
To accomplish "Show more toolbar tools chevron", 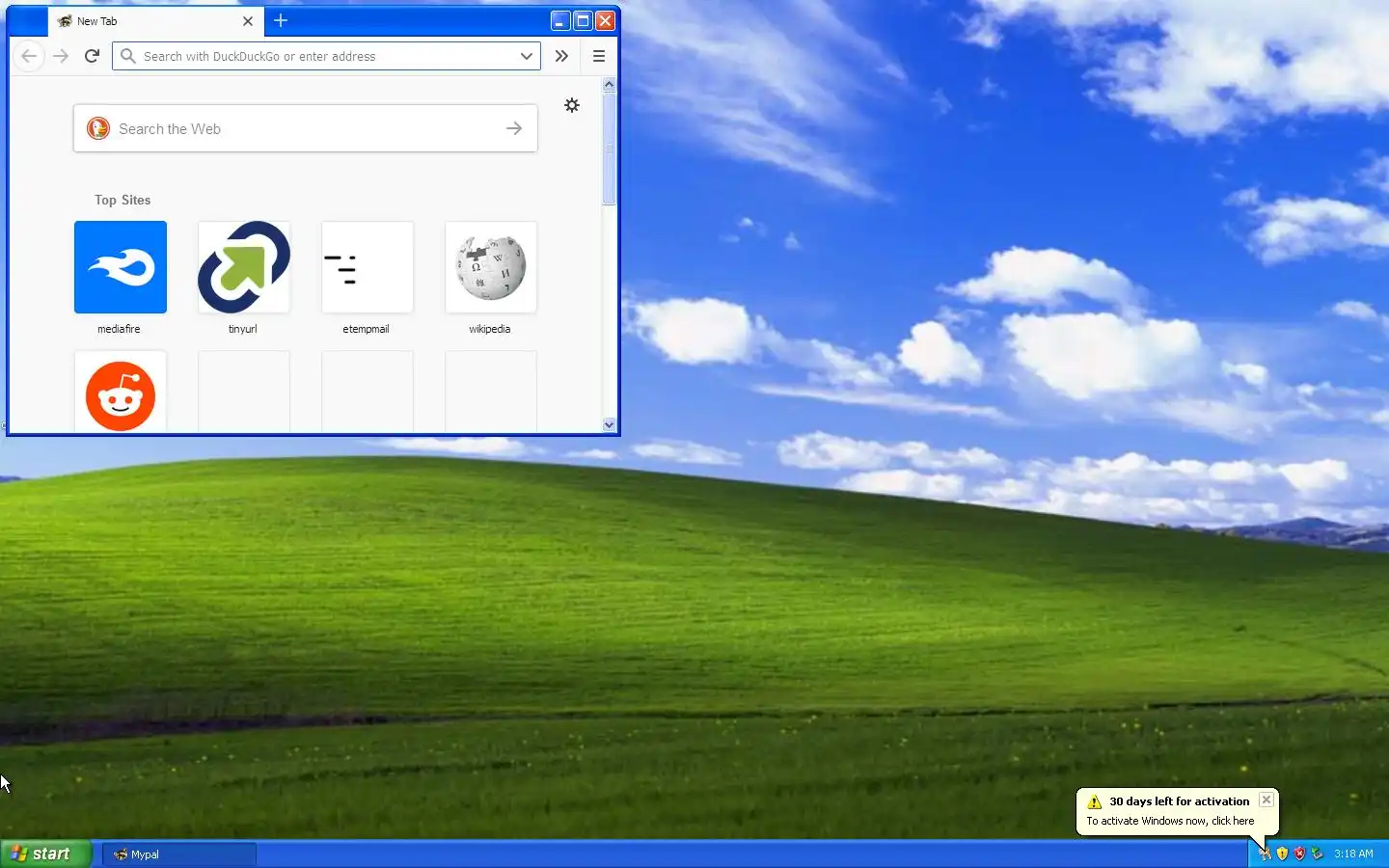I will point(561,56).
